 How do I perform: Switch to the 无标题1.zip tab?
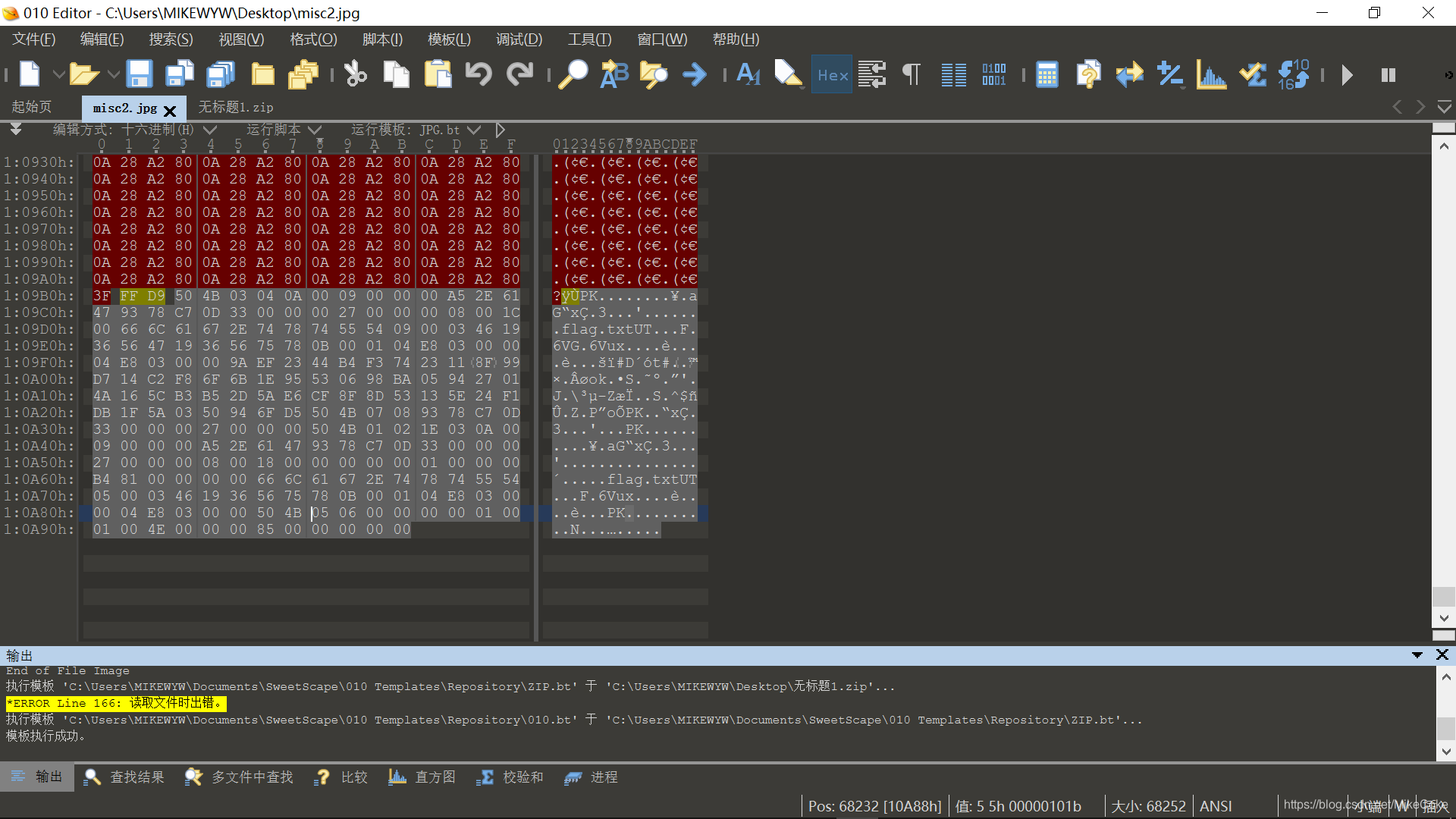pos(236,108)
